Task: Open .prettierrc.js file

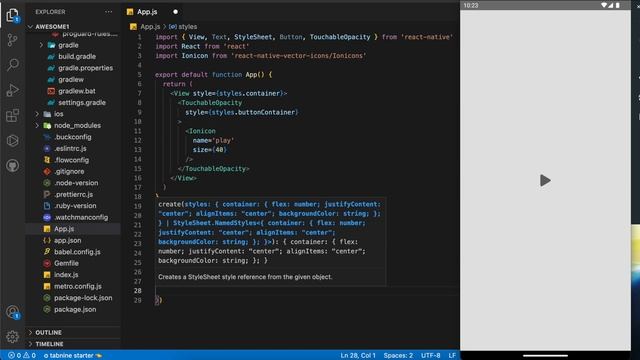Action: click(73, 194)
